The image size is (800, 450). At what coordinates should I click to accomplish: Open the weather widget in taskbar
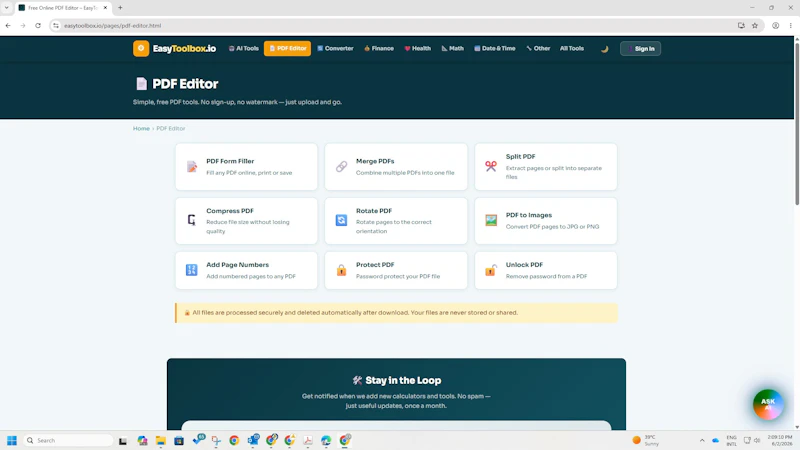coord(646,440)
